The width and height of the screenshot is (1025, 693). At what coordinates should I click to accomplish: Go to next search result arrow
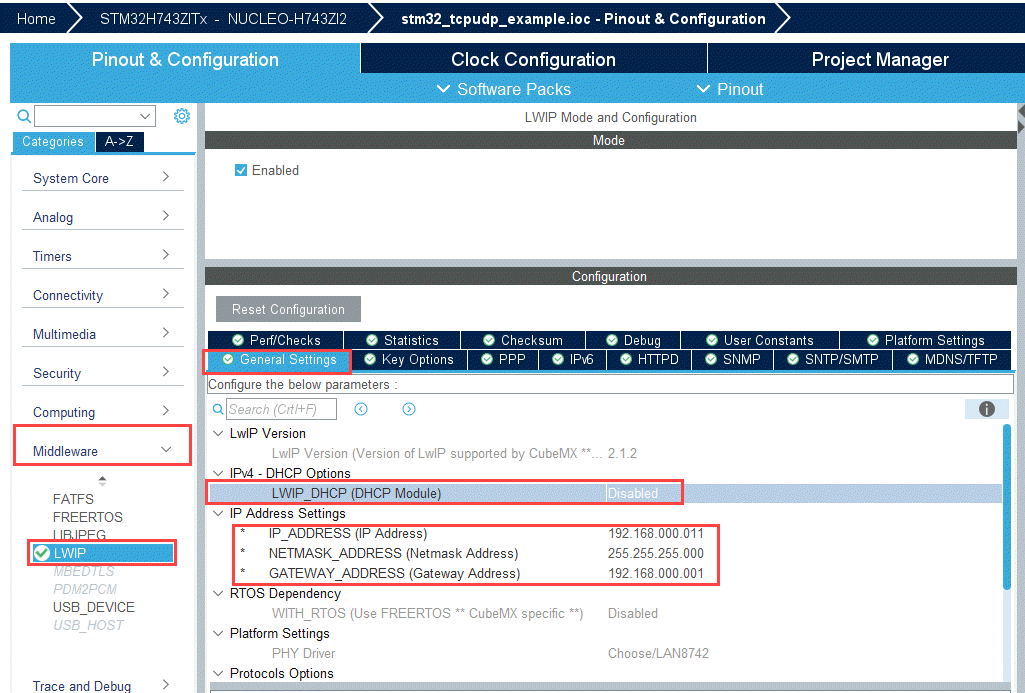pyautogui.click(x=409, y=409)
